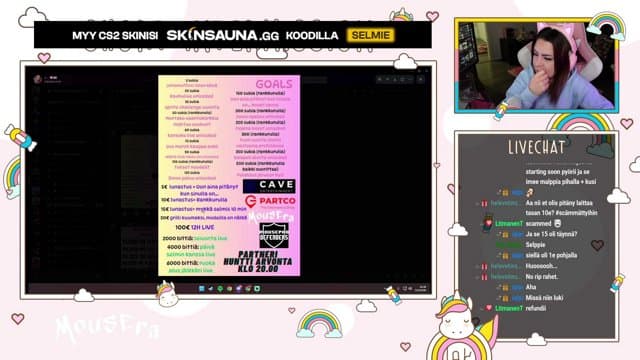
Task: Click the taskbar clock in system tray
Action: (421, 289)
